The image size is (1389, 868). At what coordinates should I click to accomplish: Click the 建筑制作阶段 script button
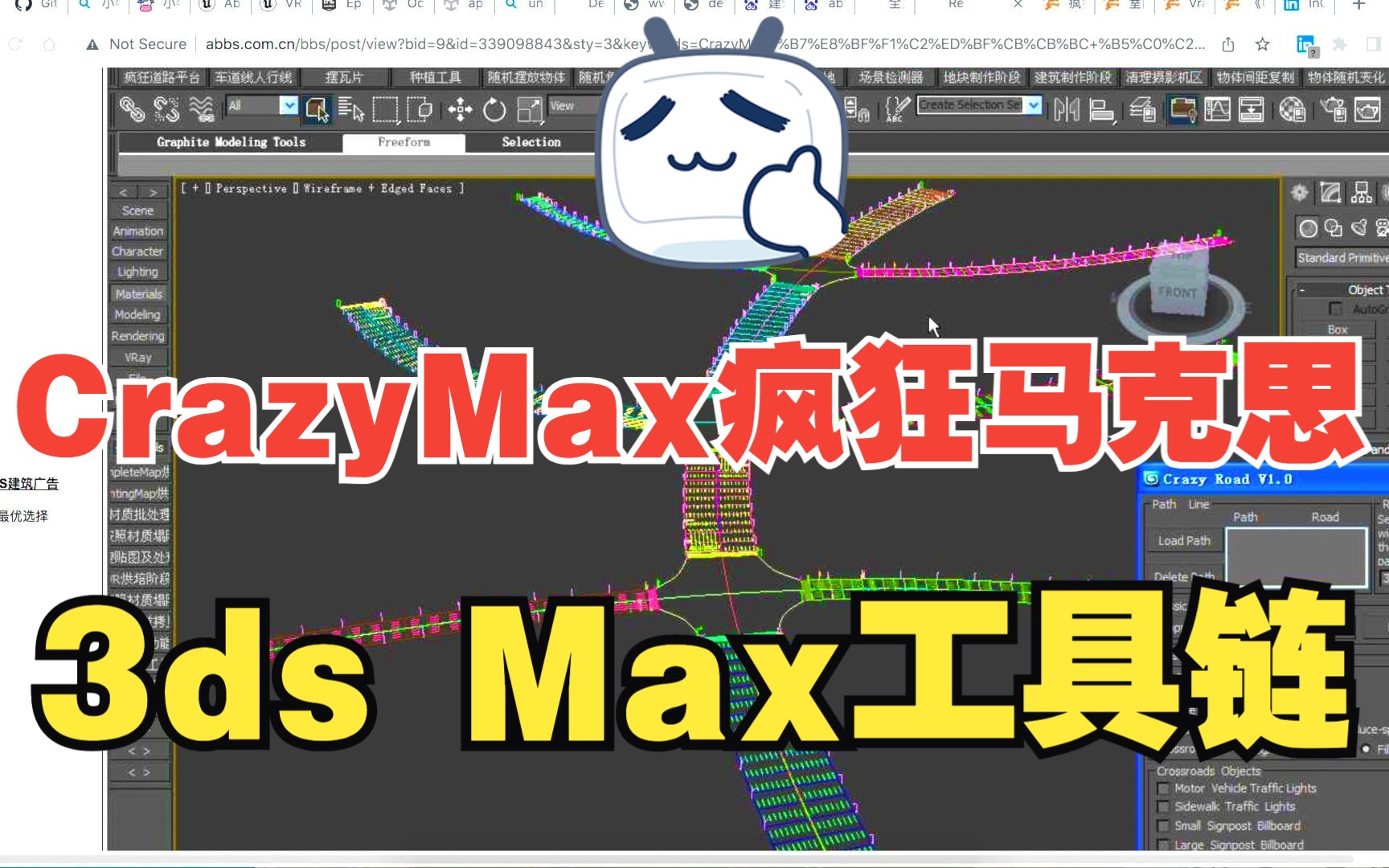(1072, 77)
